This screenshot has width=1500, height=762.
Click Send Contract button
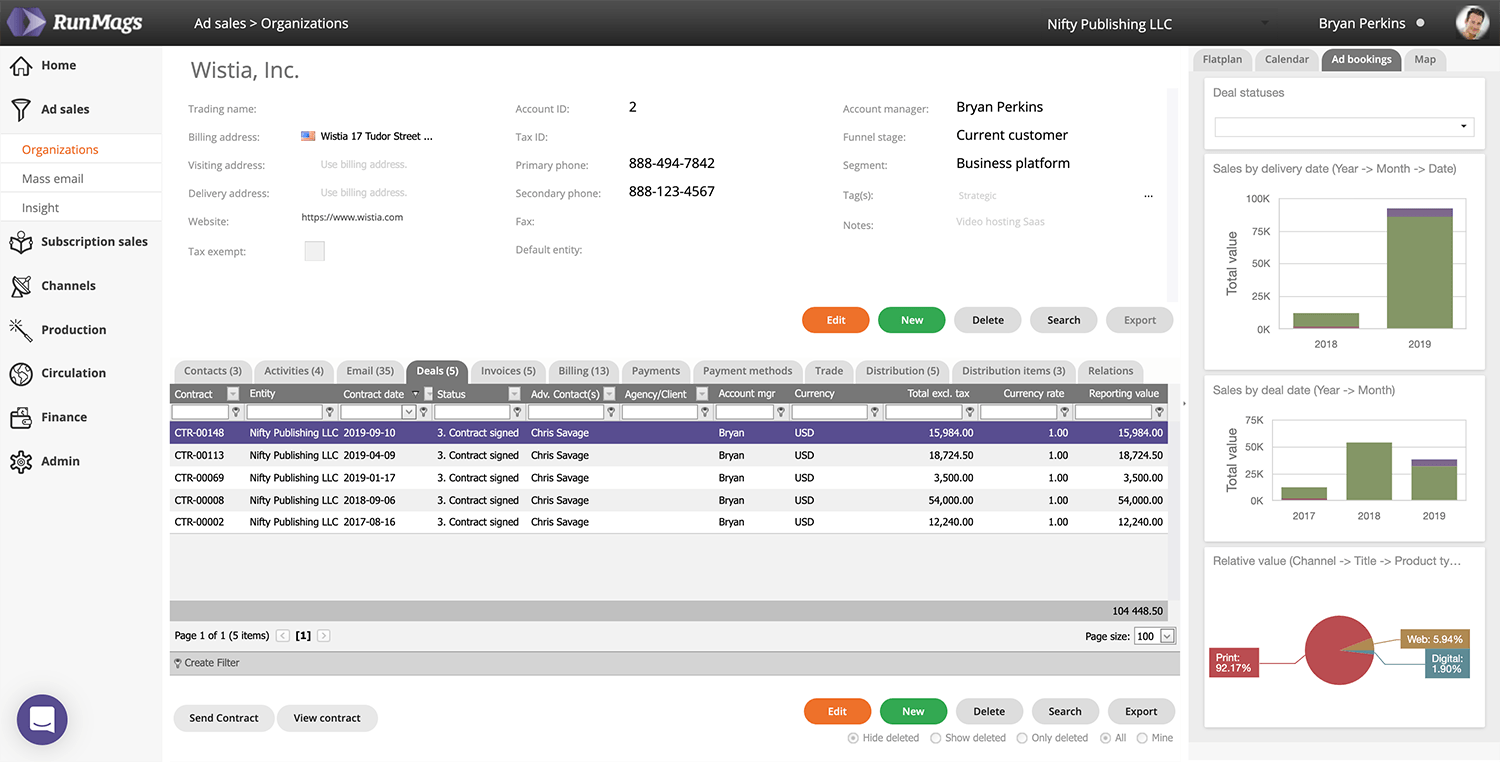224,718
